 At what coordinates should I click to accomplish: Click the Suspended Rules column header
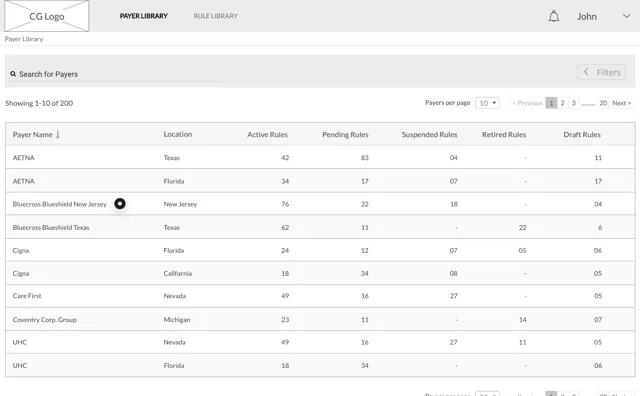pyautogui.click(x=429, y=134)
